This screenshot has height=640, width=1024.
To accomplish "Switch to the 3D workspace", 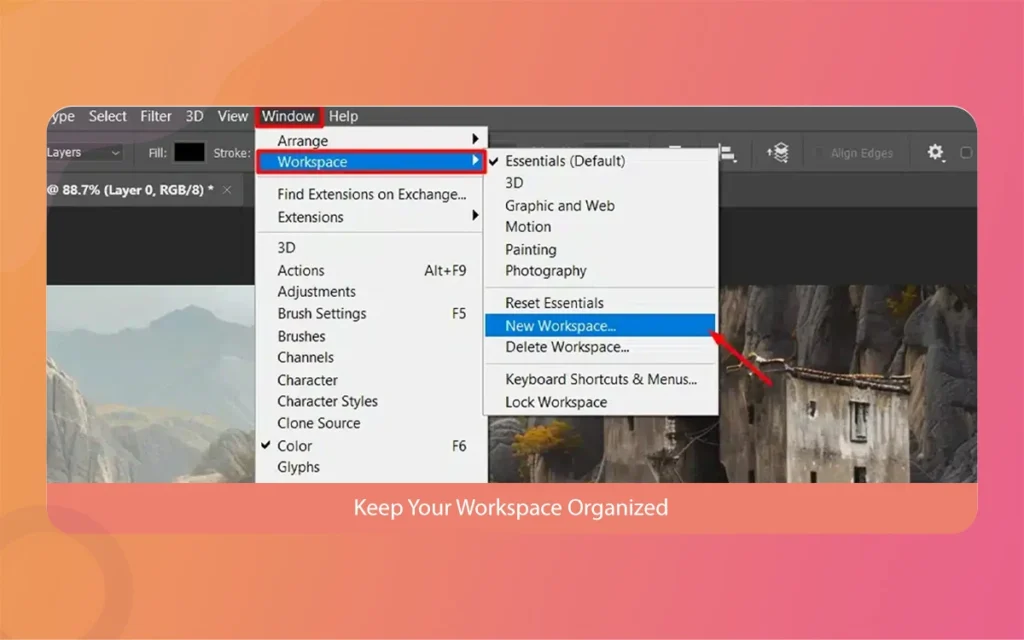I will pyautogui.click(x=600, y=184).
